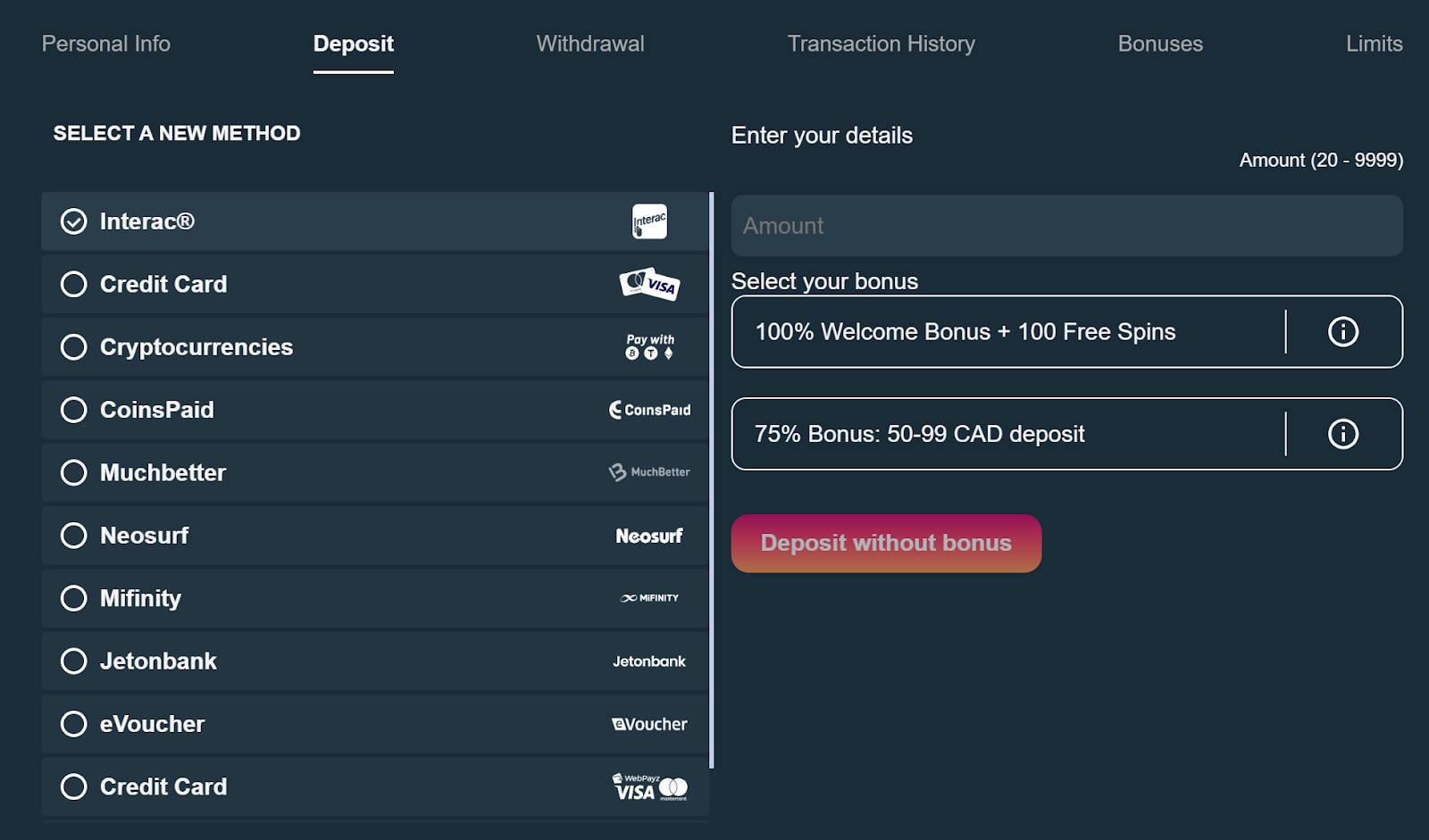Click the MuchBetter logo
1429x840 pixels.
pyautogui.click(x=649, y=472)
